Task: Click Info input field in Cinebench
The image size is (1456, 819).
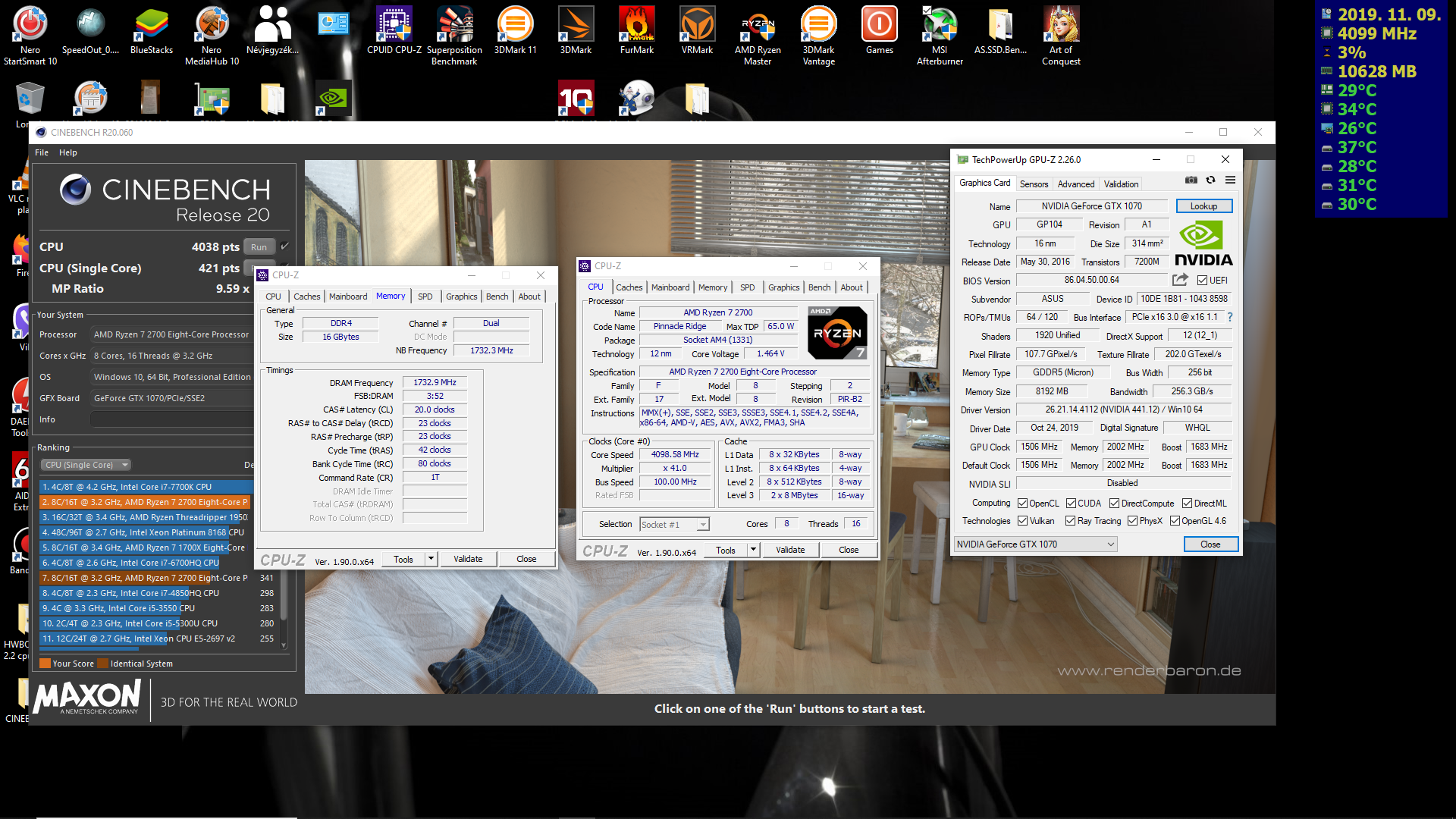Action: click(171, 419)
